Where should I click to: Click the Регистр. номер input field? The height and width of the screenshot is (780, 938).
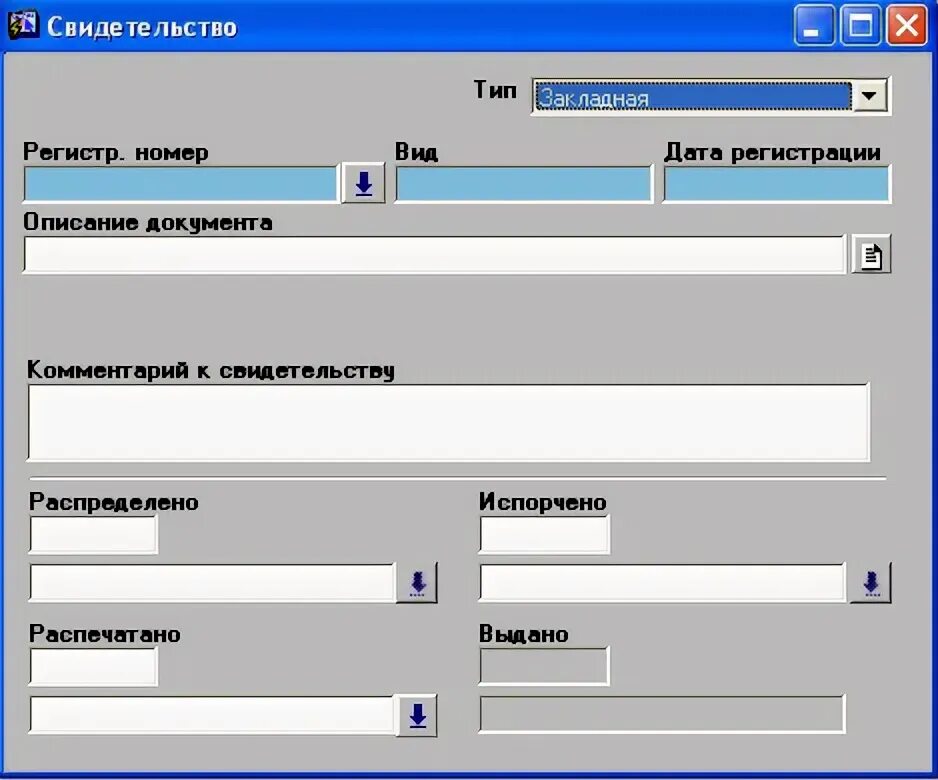pyautogui.click(x=181, y=184)
